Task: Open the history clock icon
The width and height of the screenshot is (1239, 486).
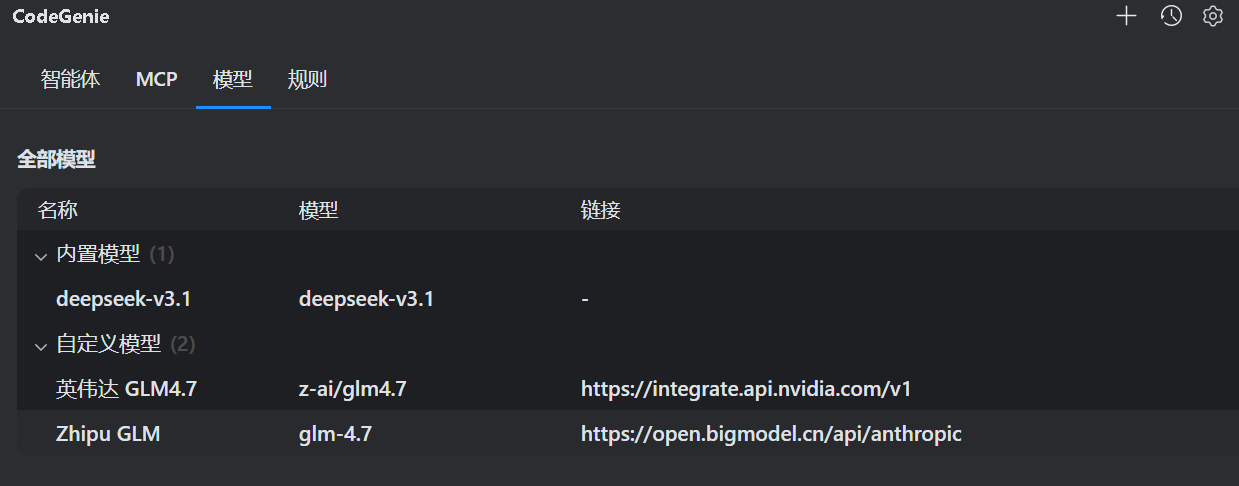Action: click(1171, 16)
